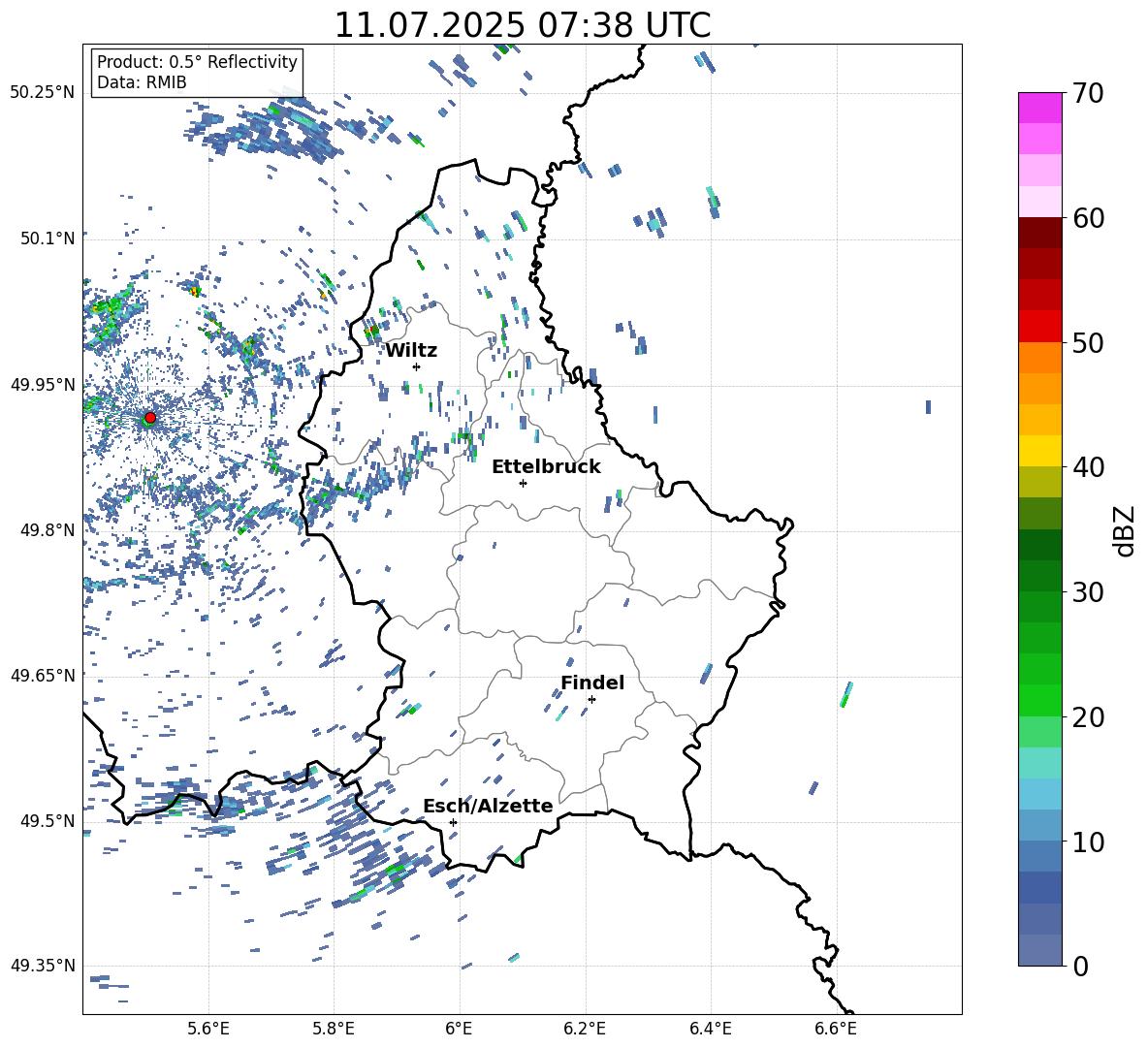Click the 49.95°N latitude label
The width and height of the screenshot is (1148, 1048).
click(43, 384)
